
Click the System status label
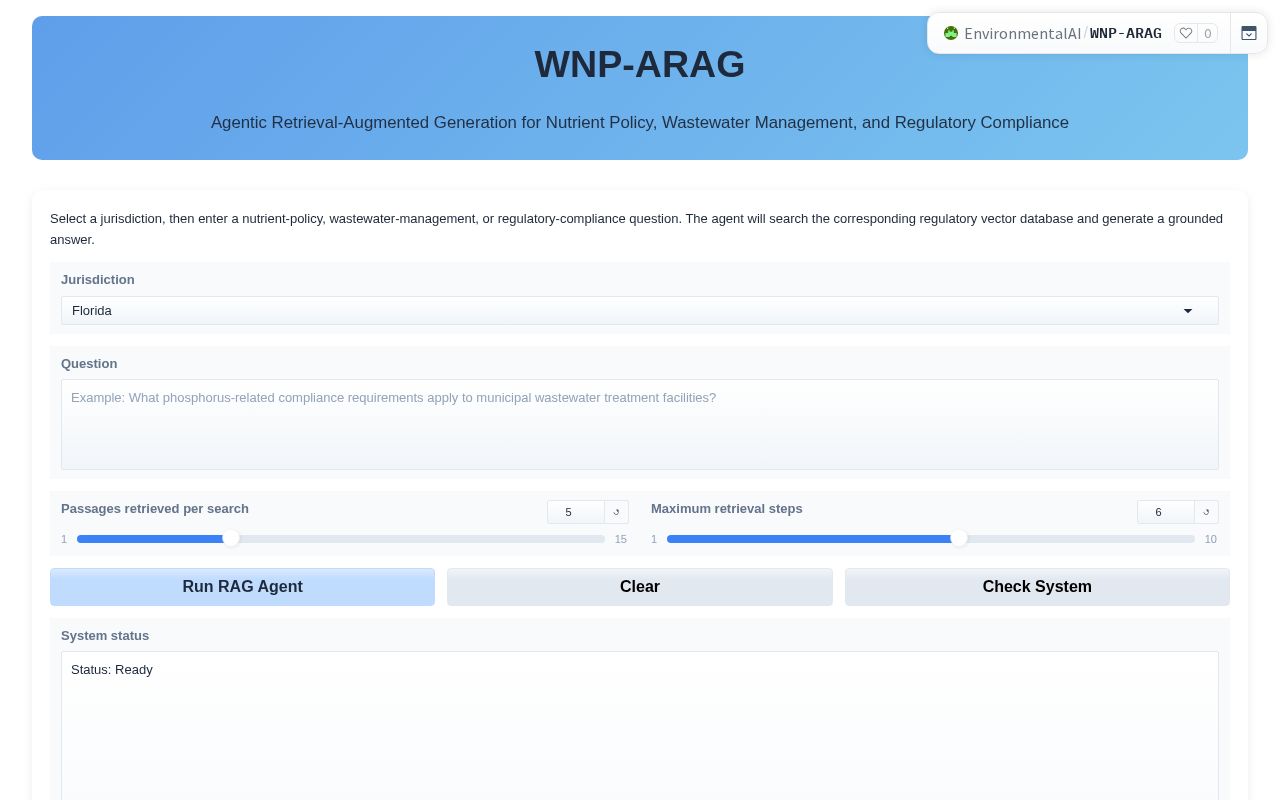(x=105, y=635)
